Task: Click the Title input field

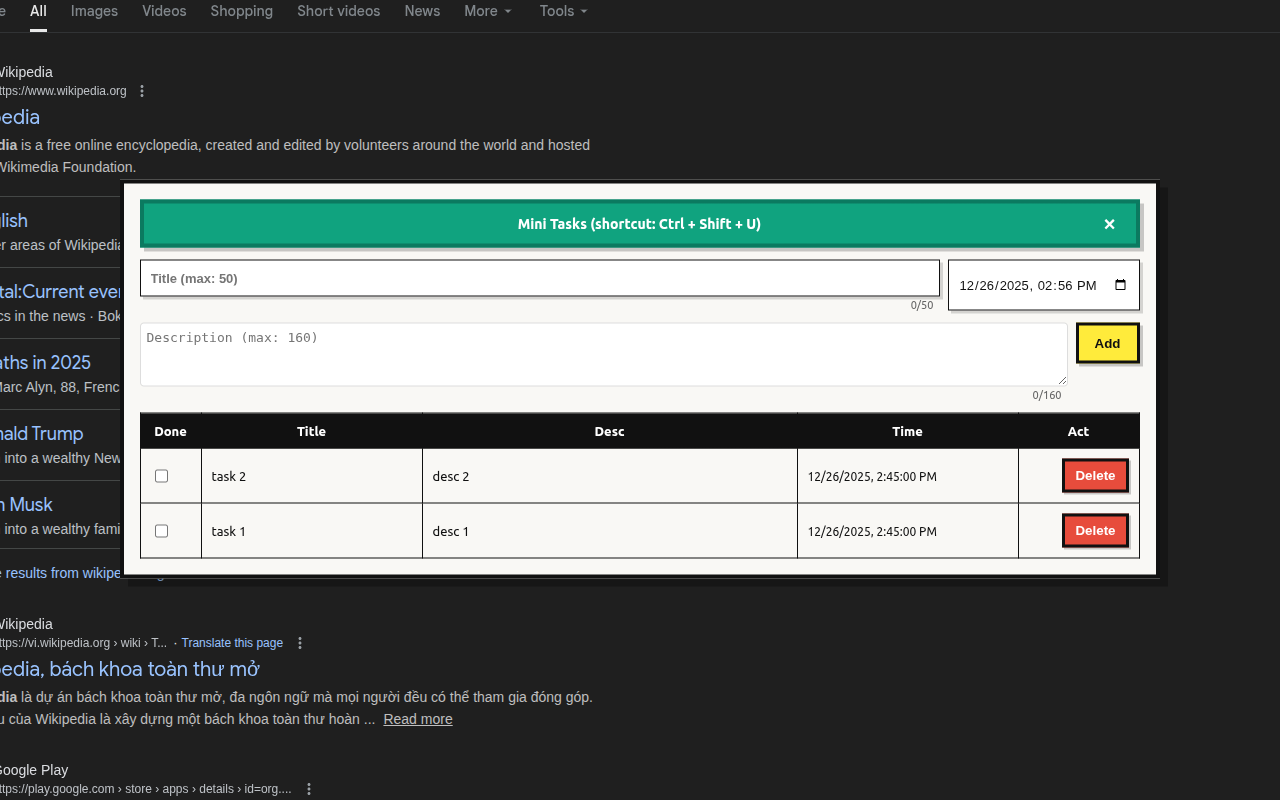Action: pyautogui.click(x=540, y=278)
